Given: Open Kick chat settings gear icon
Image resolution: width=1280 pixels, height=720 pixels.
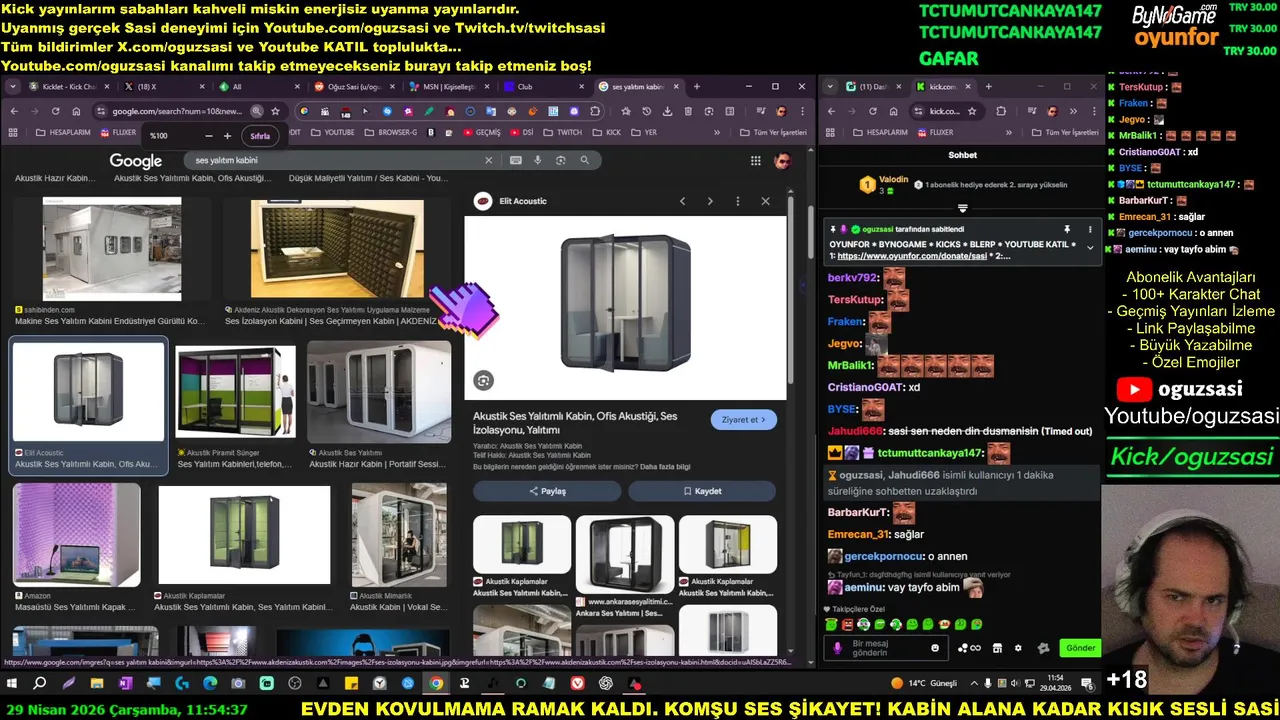Looking at the screenshot, I should (1018, 648).
